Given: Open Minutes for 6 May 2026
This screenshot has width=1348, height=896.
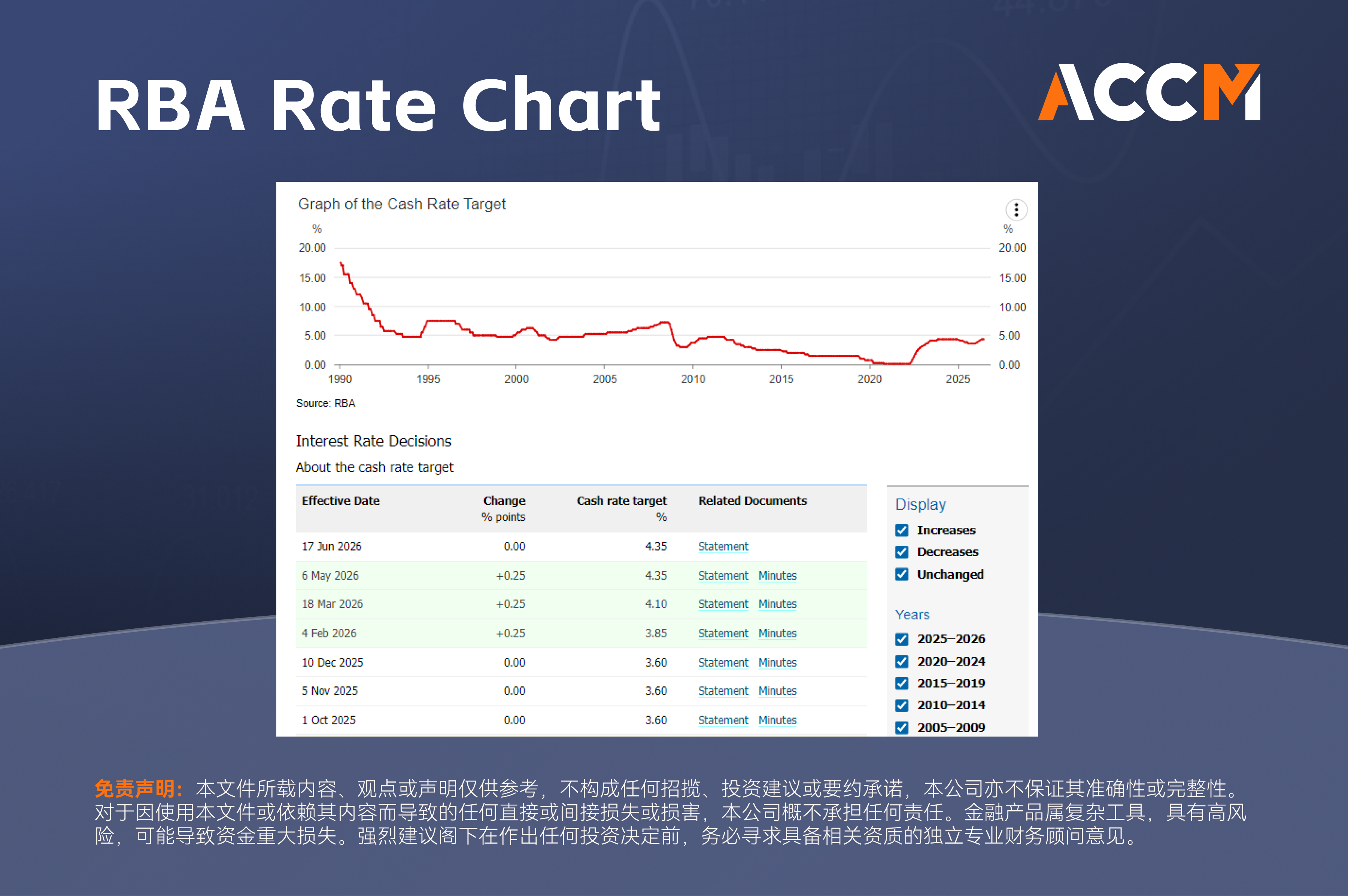Looking at the screenshot, I should [x=777, y=575].
